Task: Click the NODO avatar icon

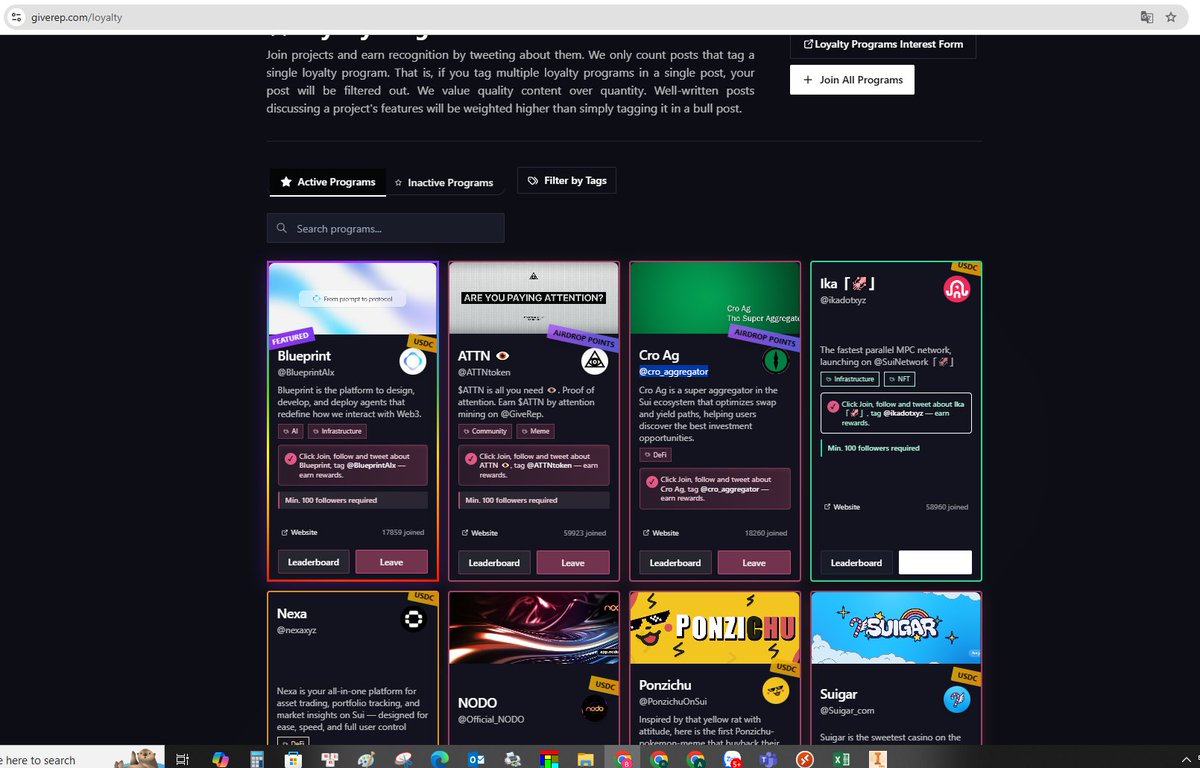Action: (594, 709)
